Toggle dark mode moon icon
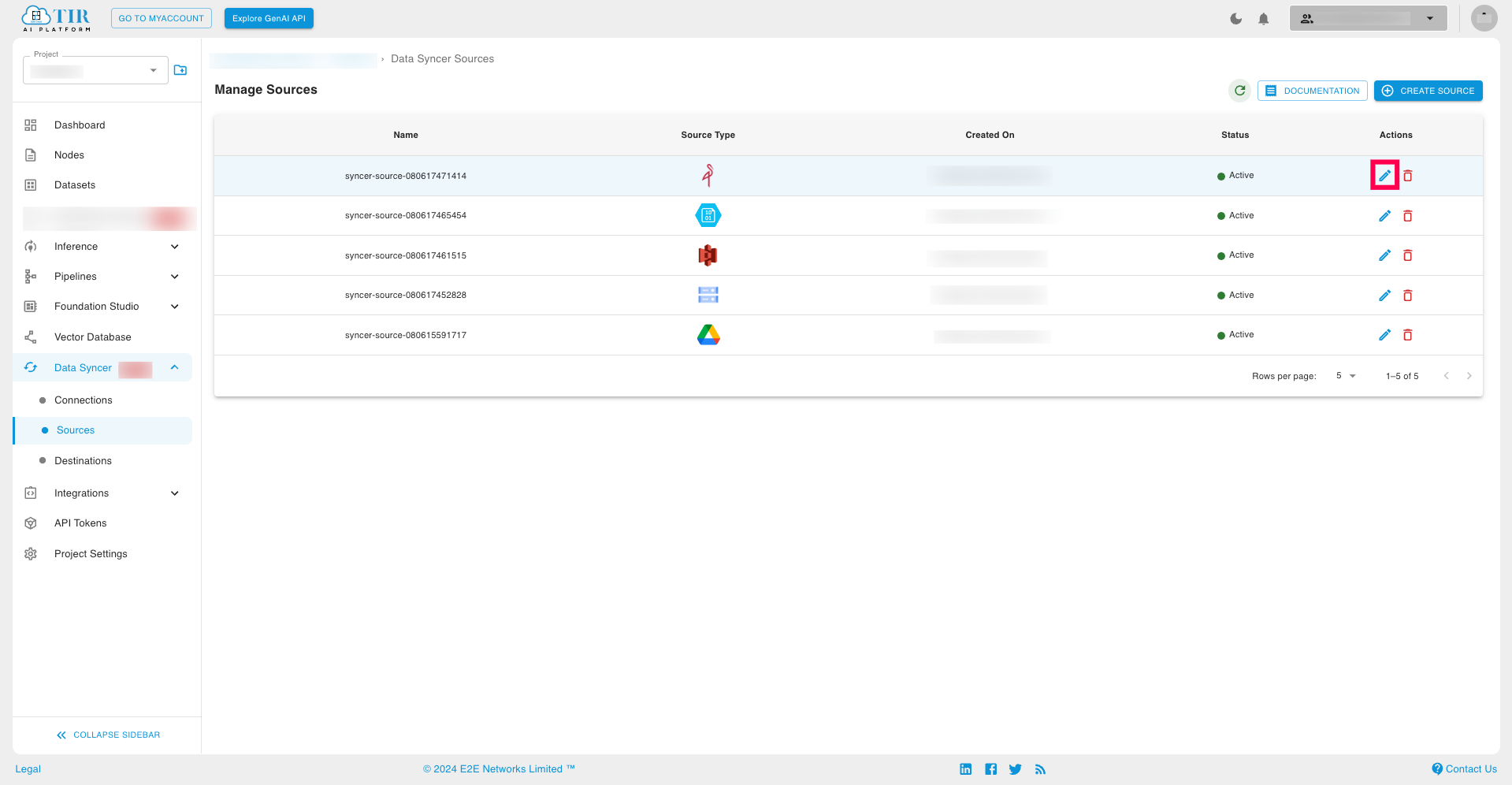This screenshot has height=785, width=1512. tap(1236, 19)
